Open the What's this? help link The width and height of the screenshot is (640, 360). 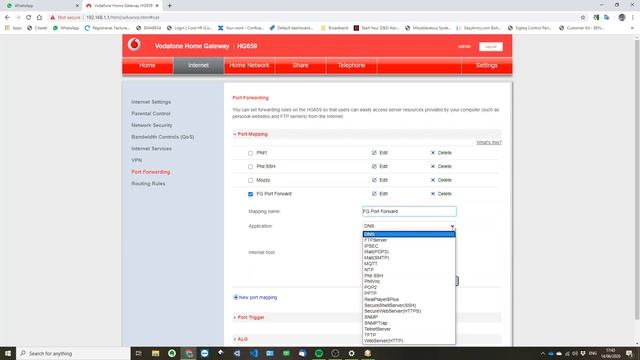[x=489, y=142]
